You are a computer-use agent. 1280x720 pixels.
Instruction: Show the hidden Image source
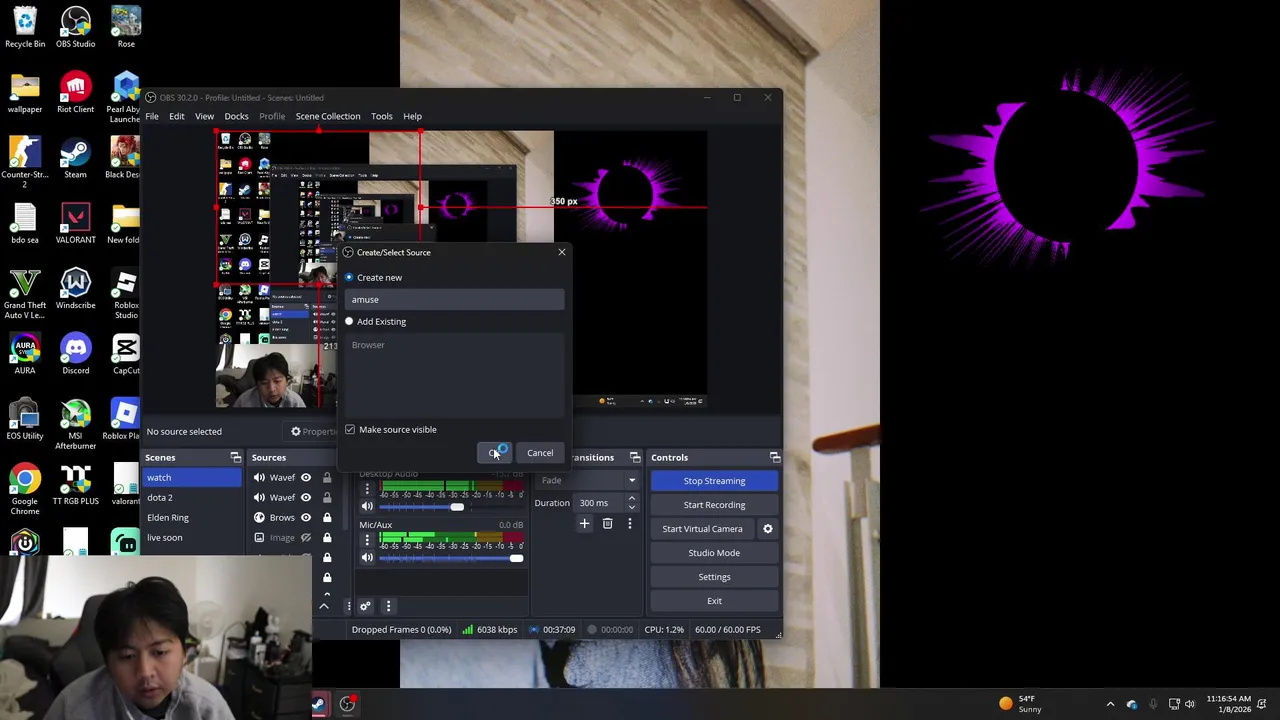pos(306,537)
